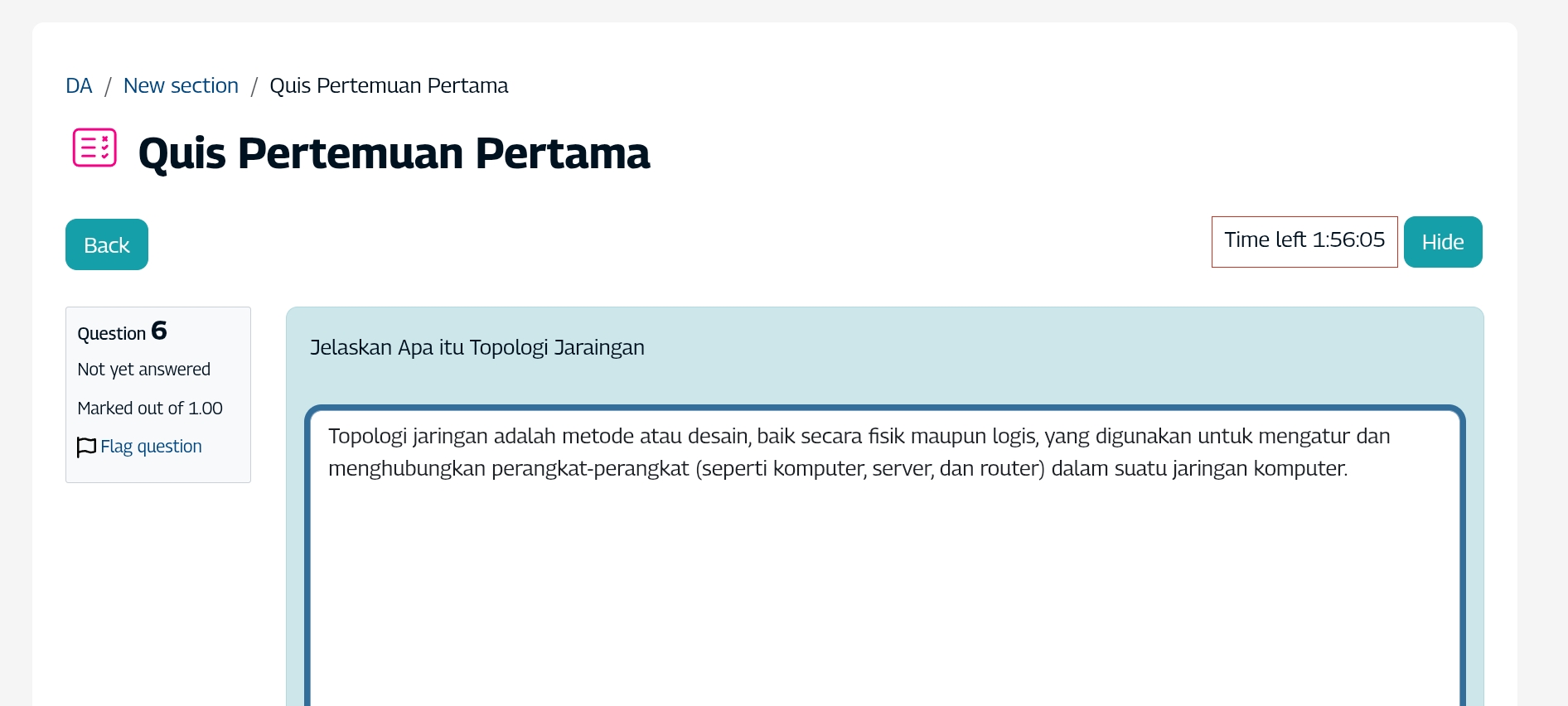Click the Quis Pertemuan Pertama breadcrumb item
Image resolution: width=1568 pixels, height=706 pixels.
[x=389, y=85]
